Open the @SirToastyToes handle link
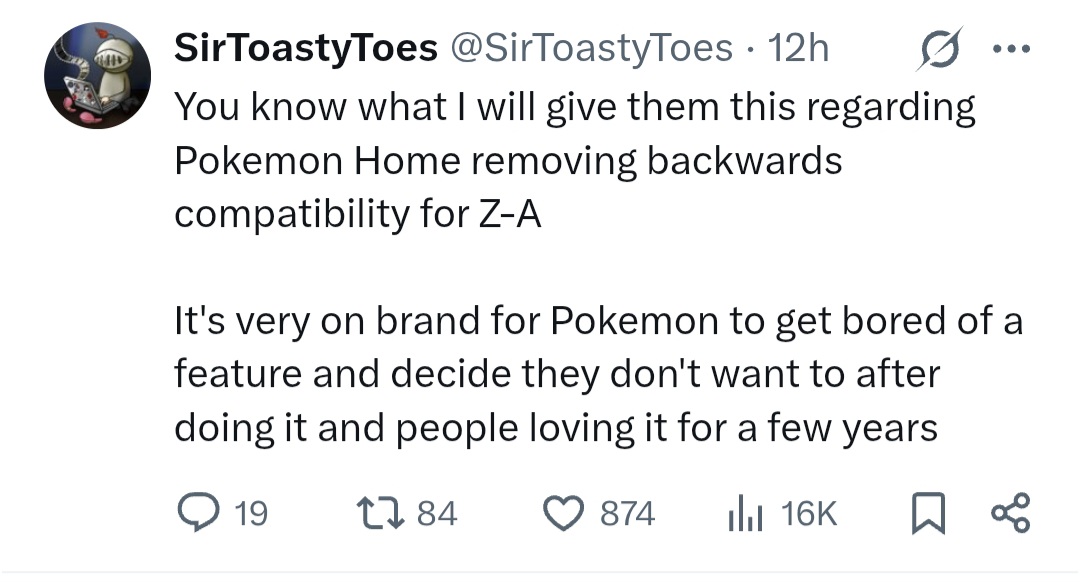The width and height of the screenshot is (1080, 582). (x=592, y=48)
